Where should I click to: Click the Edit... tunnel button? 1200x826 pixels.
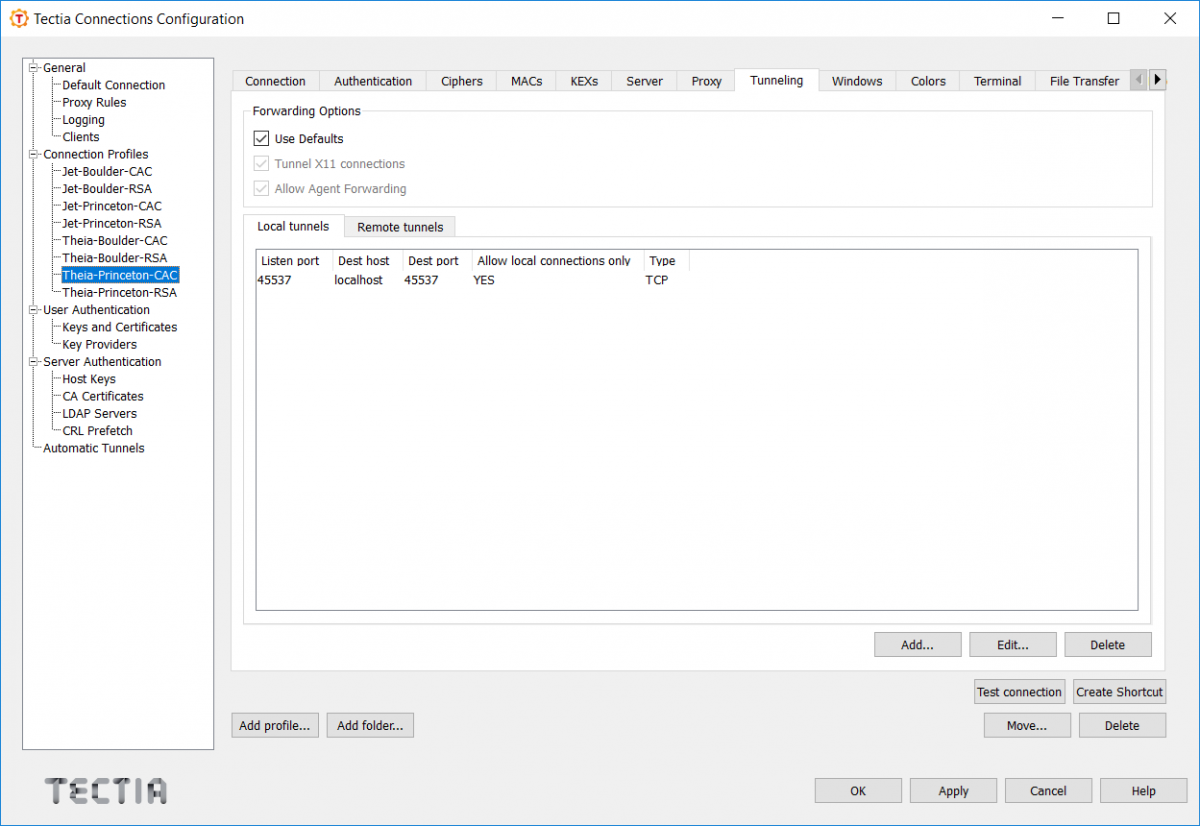click(x=1012, y=645)
